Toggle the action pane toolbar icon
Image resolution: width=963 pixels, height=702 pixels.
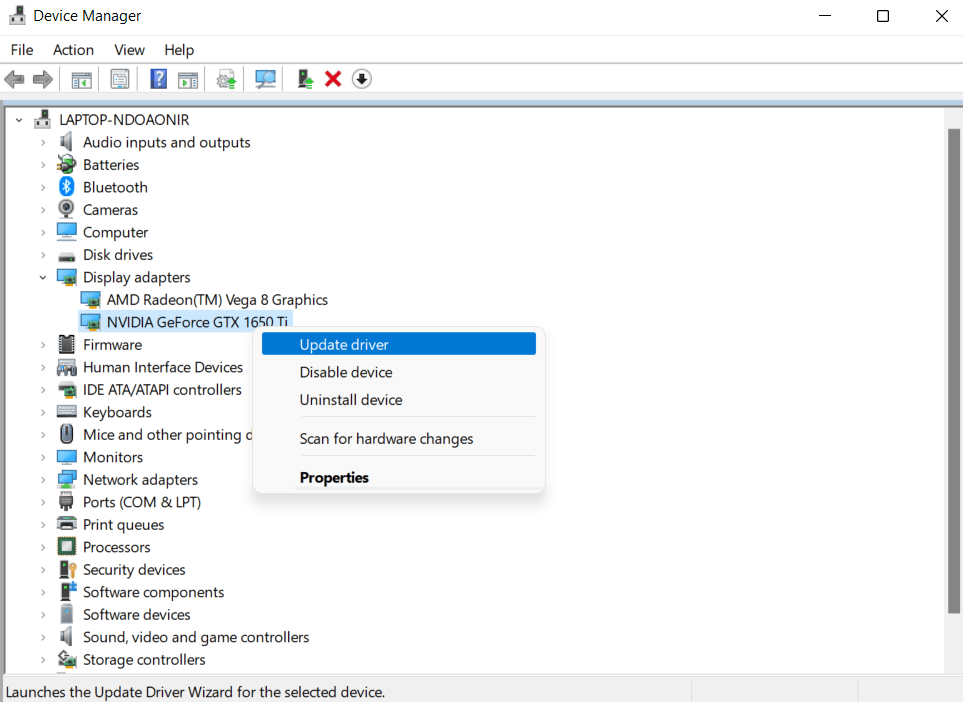[x=188, y=79]
